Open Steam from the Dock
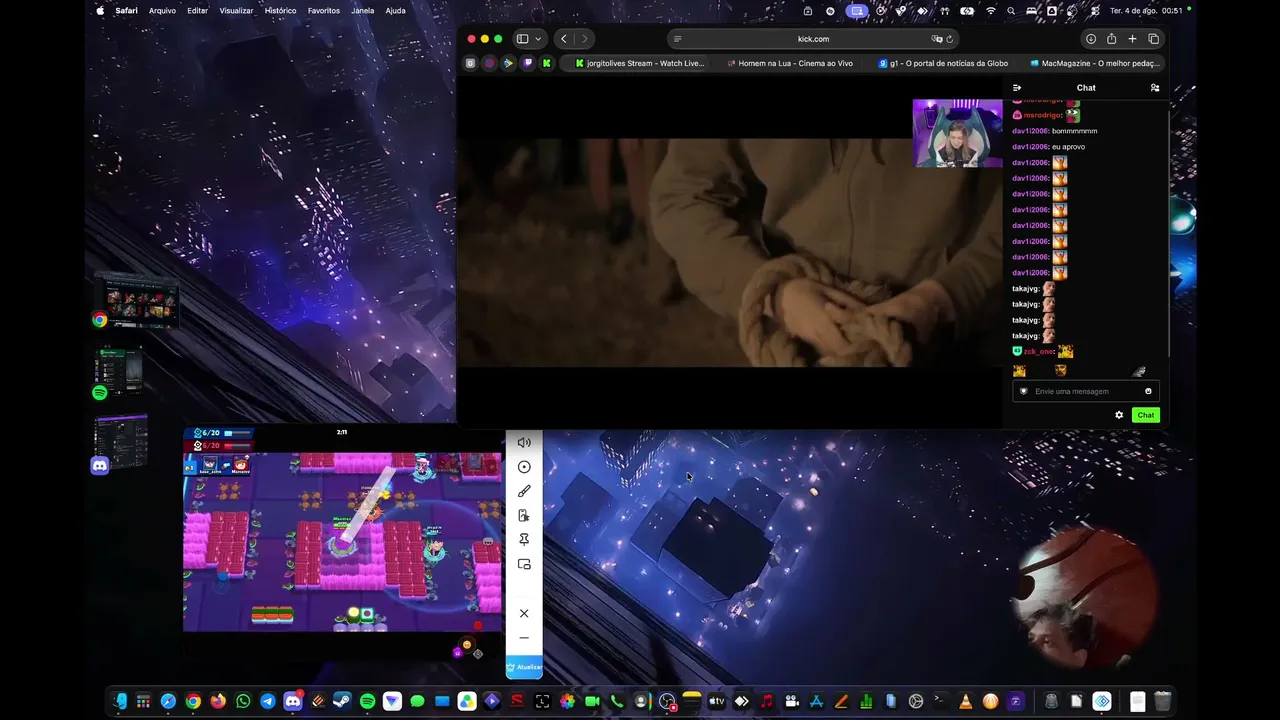This screenshot has height=720, width=1280. click(x=343, y=701)
